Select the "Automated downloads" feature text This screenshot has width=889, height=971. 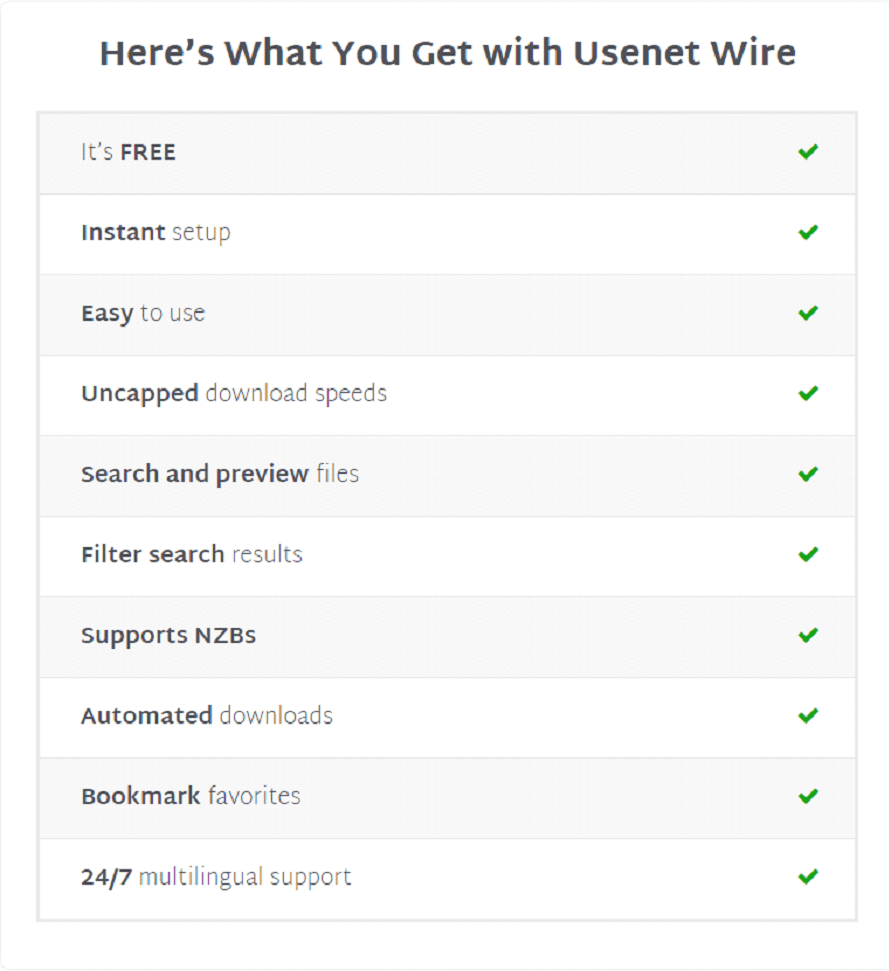[206, 716]
